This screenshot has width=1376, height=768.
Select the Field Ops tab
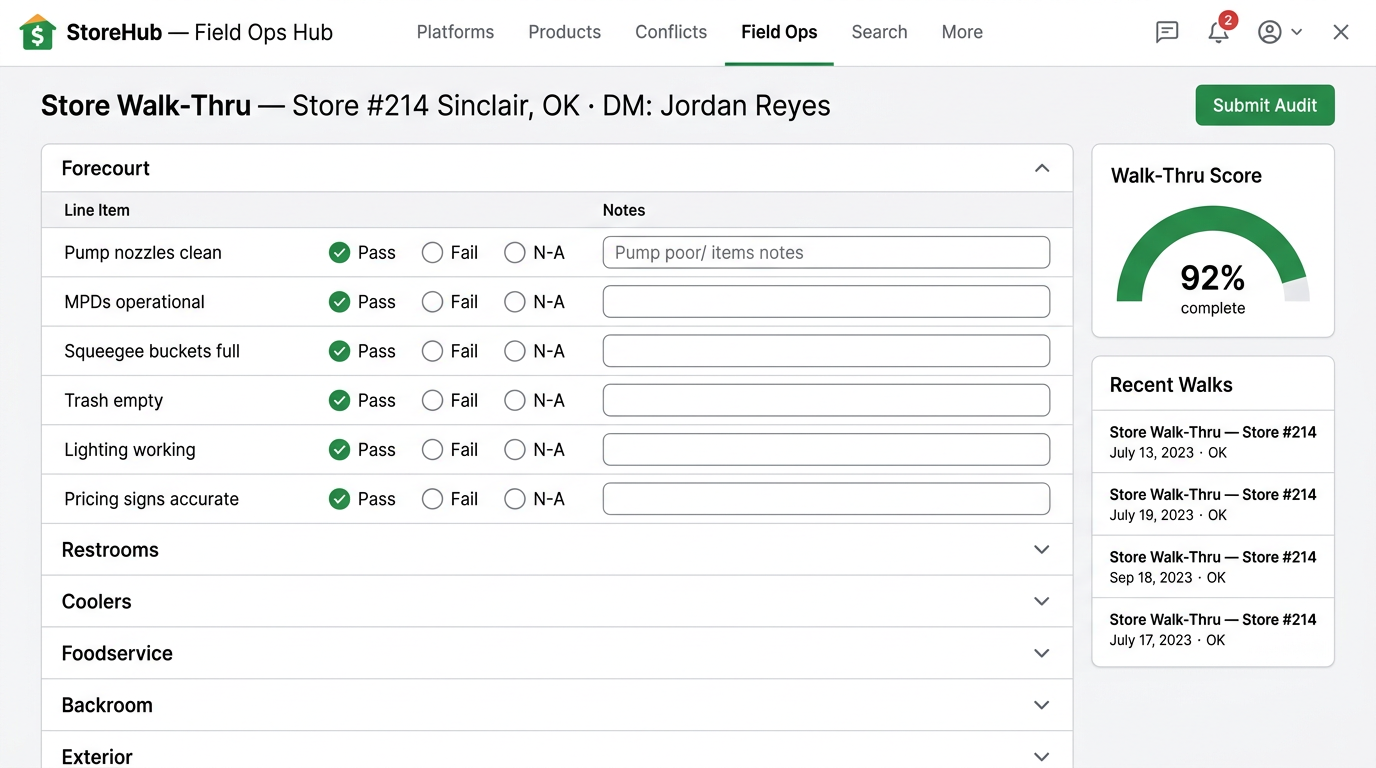(779, 32)
